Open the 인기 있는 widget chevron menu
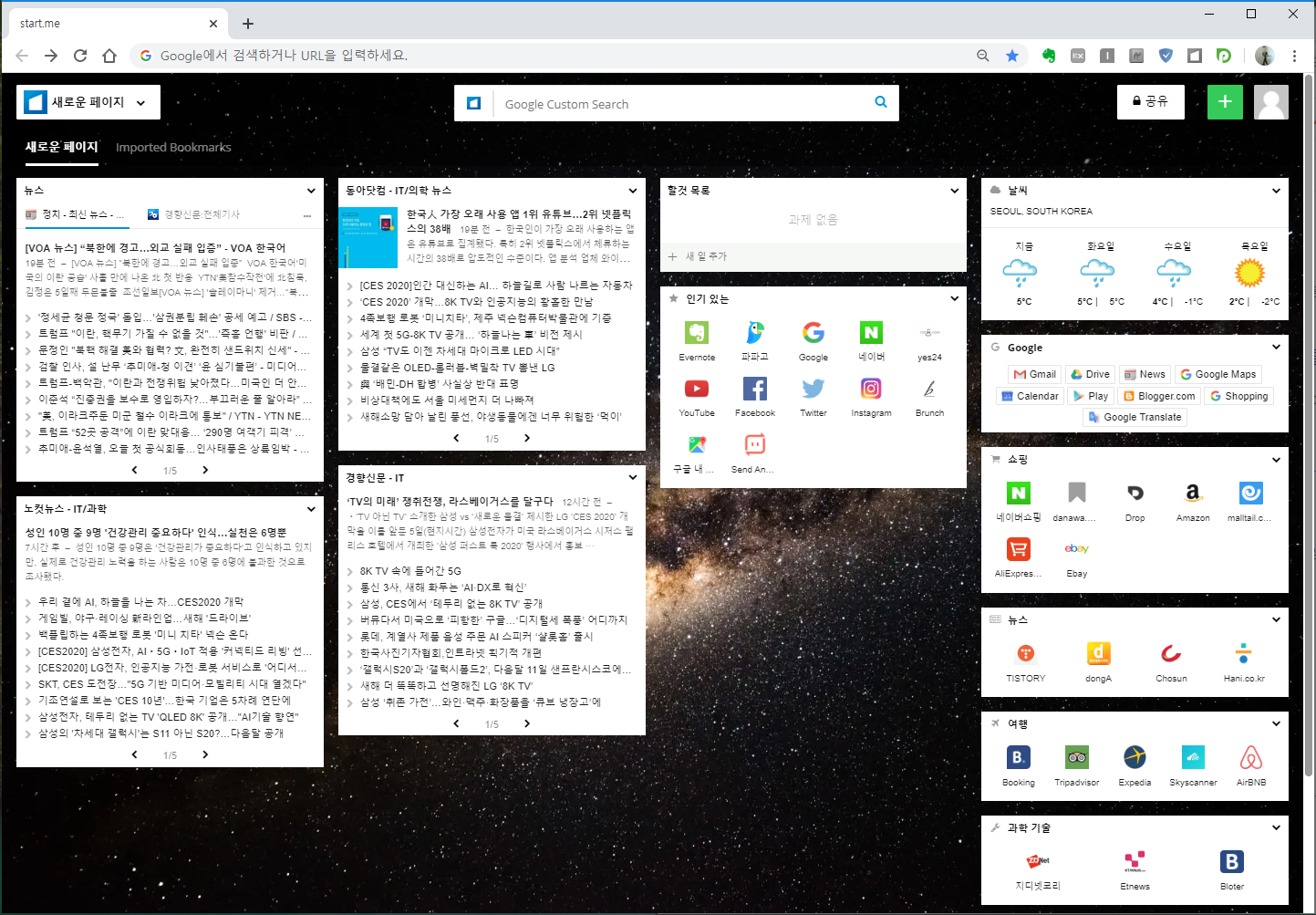1316x915 pixels. tap(955, 298)
